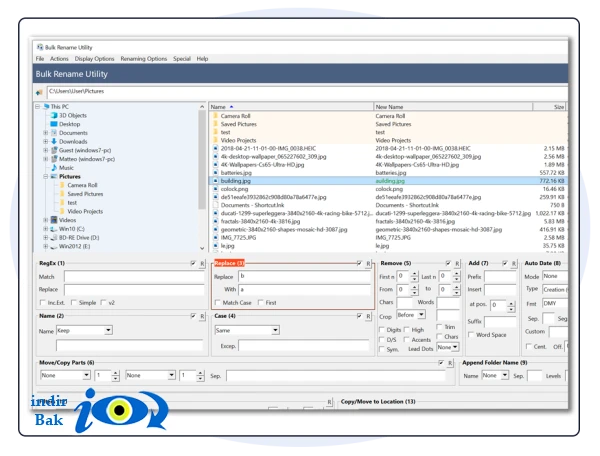The image size is (600, 456).
Task: Click the Prefix field in Add (7)
Action: [500, 276]
